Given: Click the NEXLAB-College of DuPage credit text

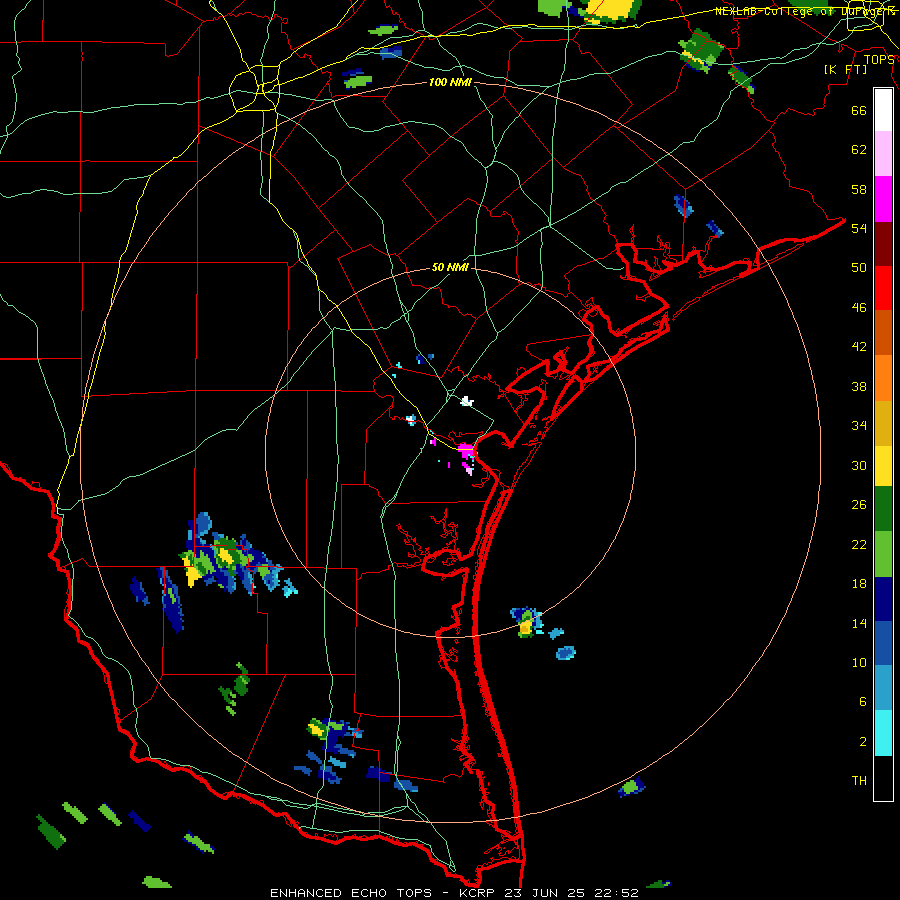Looking at the screenshot, I should pos(805,11).
